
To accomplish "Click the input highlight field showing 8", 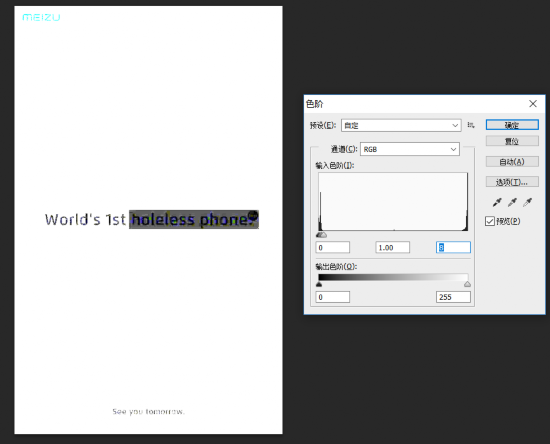I will tap(453, 248).
